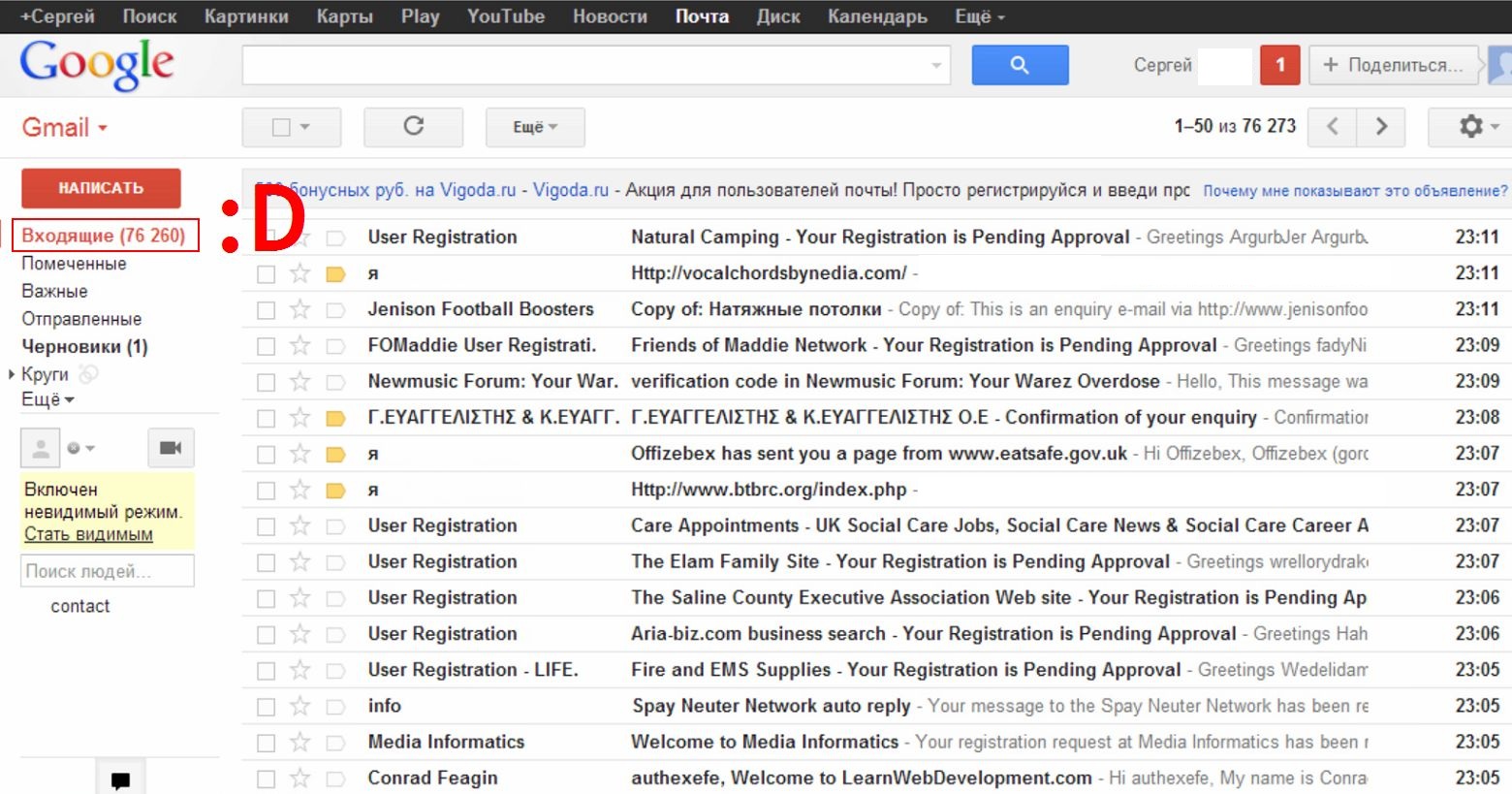Check the Care Appointments email checkbox
The width and height of the screenshot is (1512, 794).
tap(266, 526)
